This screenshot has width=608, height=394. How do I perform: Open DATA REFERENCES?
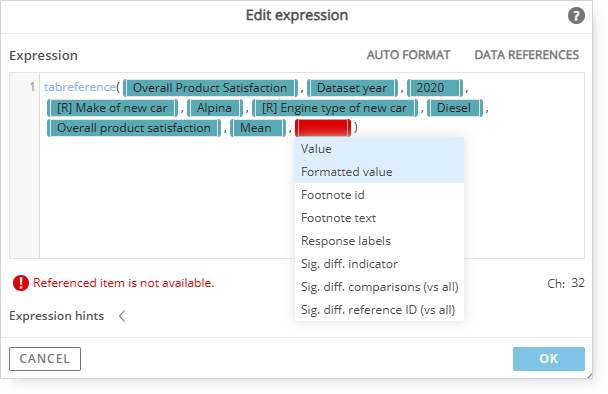[527, 55]
